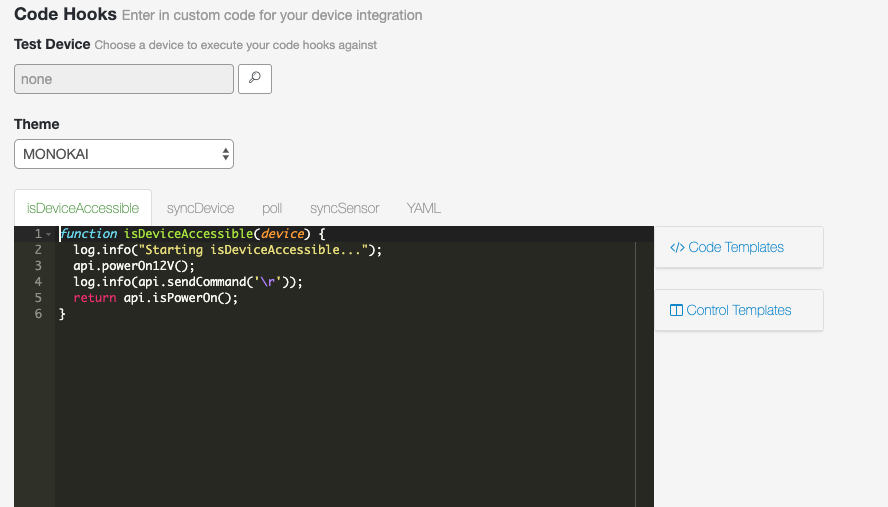
Task: Open the Code Templates panel
Action: coord(738,247)
